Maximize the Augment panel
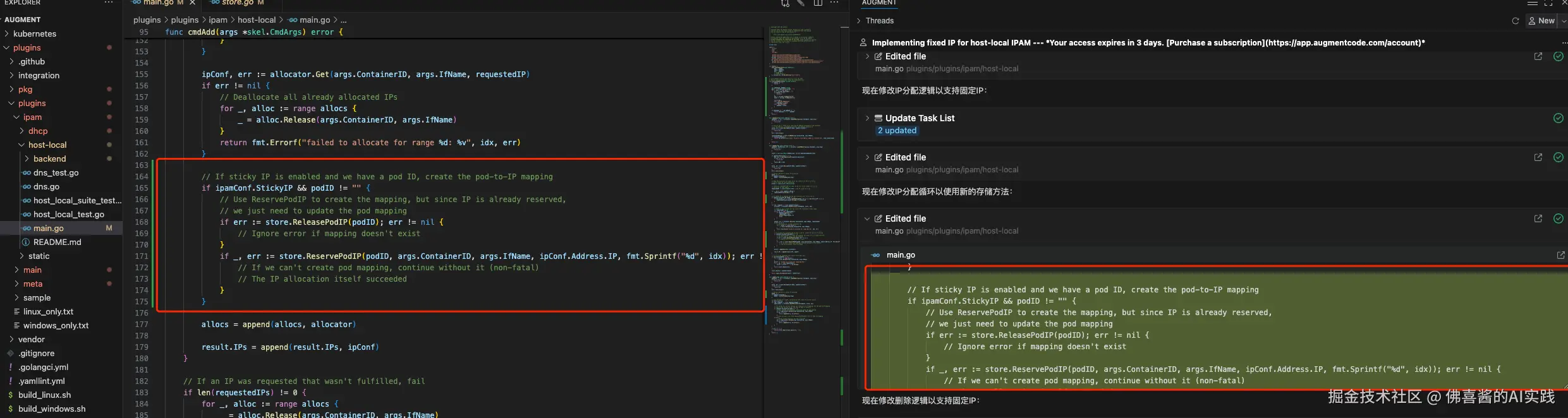This screenshot has height=418, width=1568. tap(1548, 3)
